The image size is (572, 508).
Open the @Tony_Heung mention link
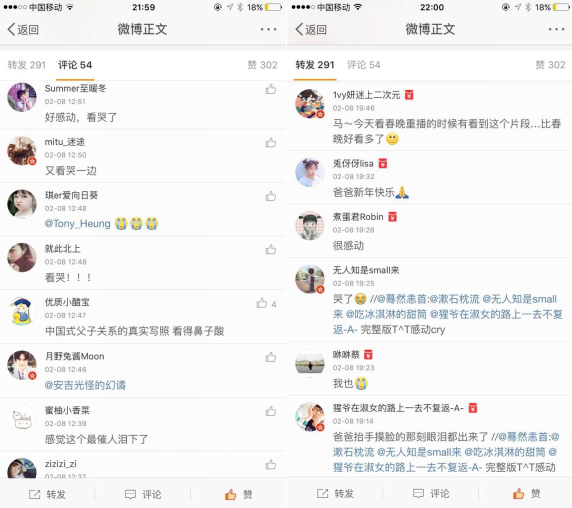click(77, 224)
